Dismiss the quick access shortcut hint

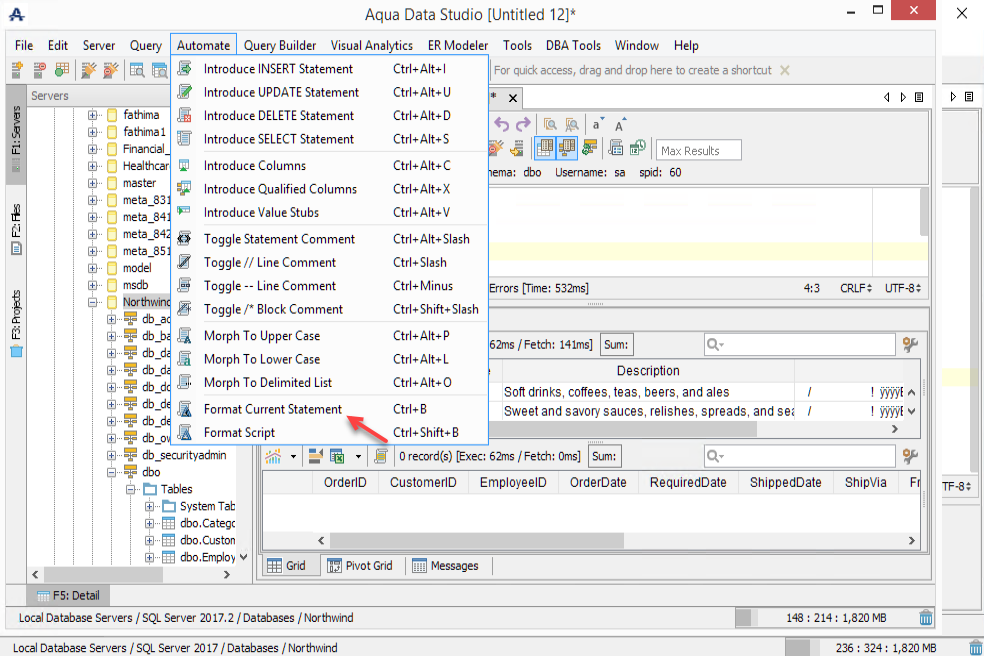coord(784,70)
